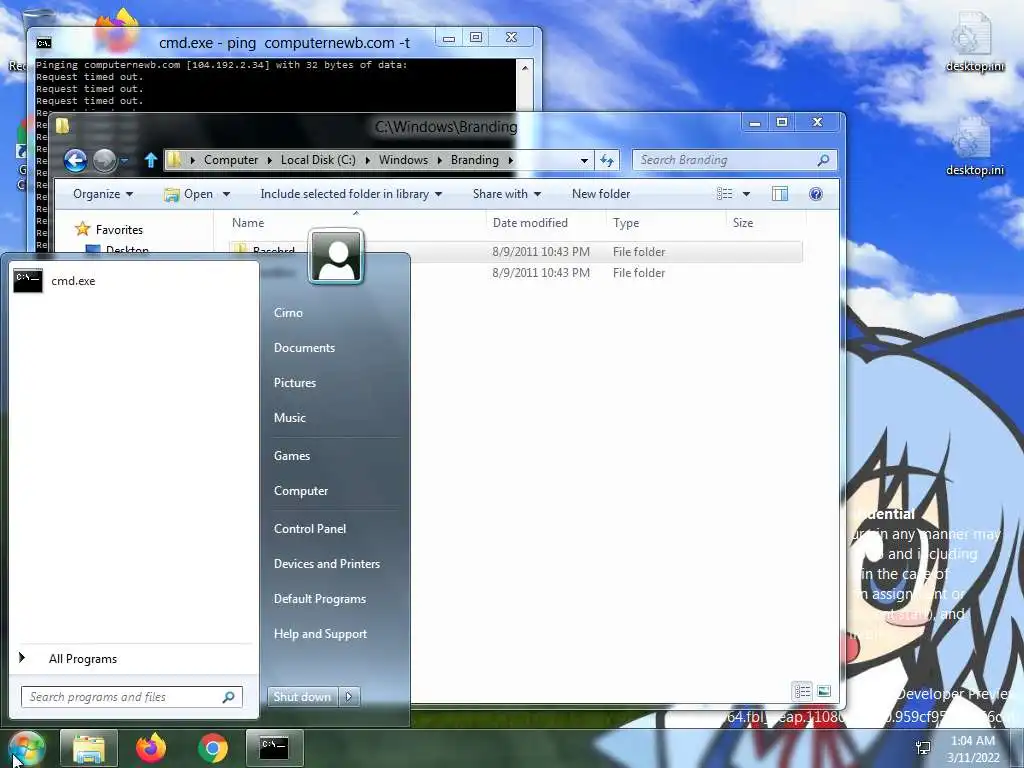Select lower desktop.ini desktop icon

975,148
